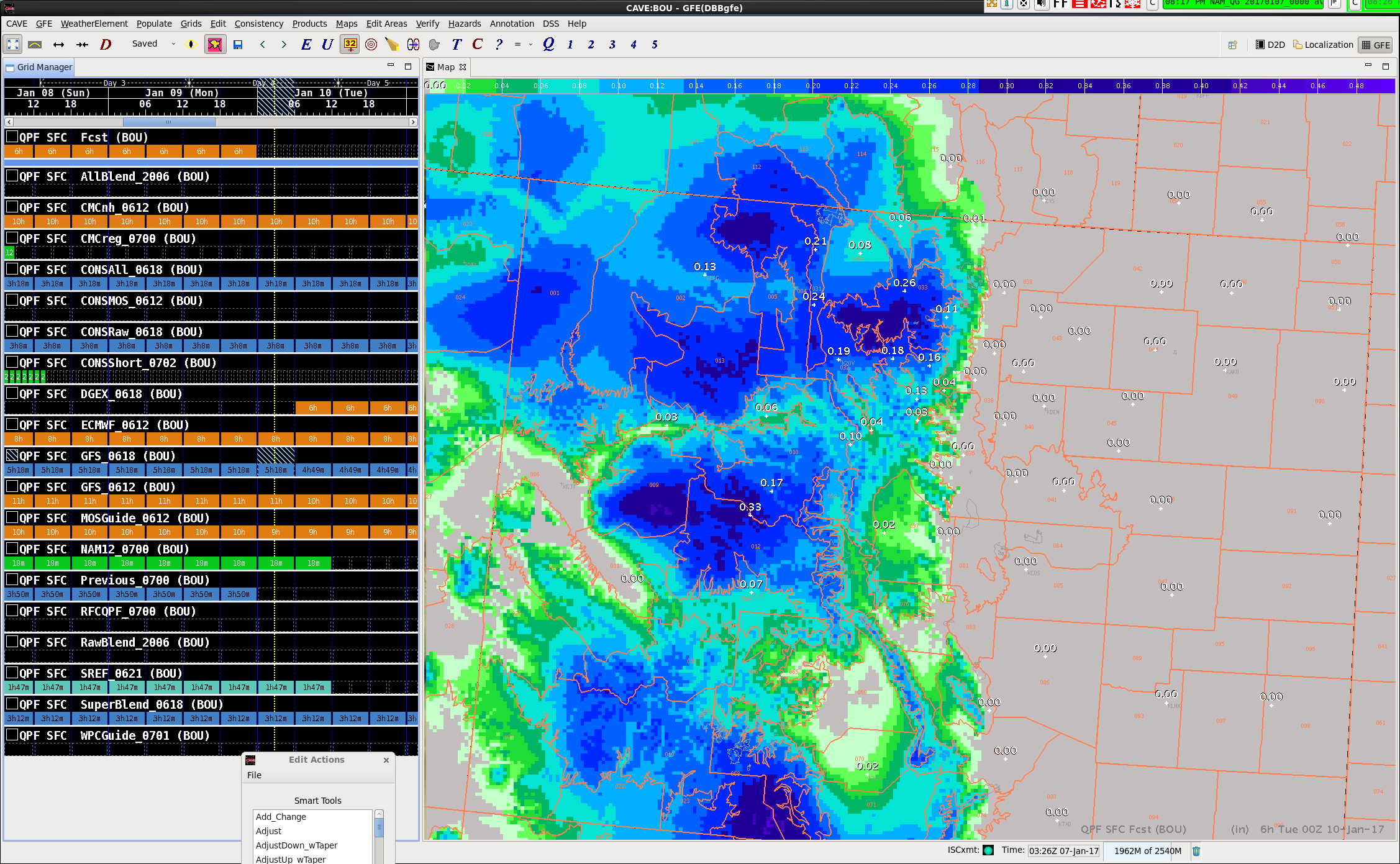Toggle selection box for ECMWF_0612 row
This screenshot has height=864, width=1400.
[12, 424]
